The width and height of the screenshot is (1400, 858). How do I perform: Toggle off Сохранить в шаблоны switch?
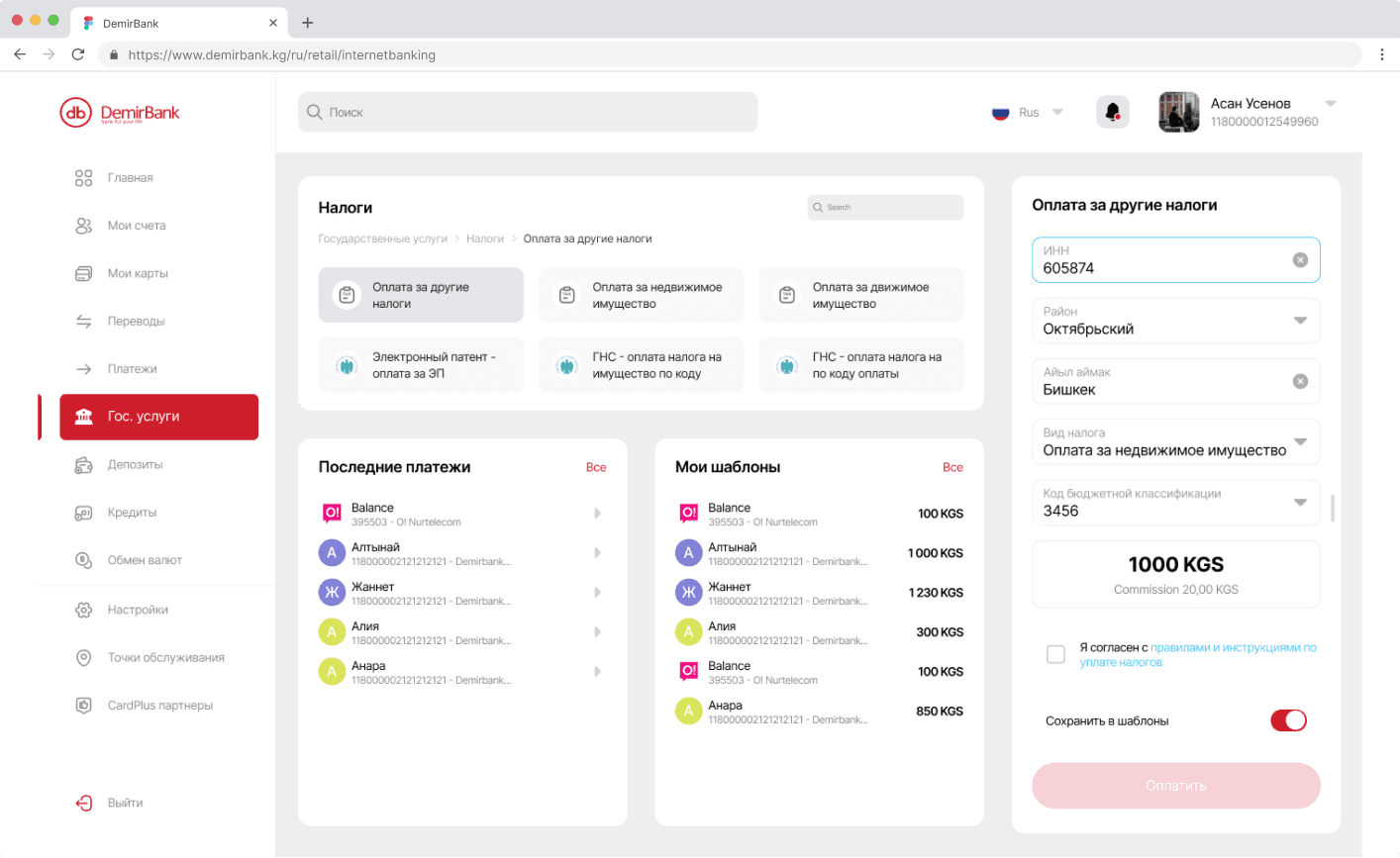click(x=1288, y=720)
